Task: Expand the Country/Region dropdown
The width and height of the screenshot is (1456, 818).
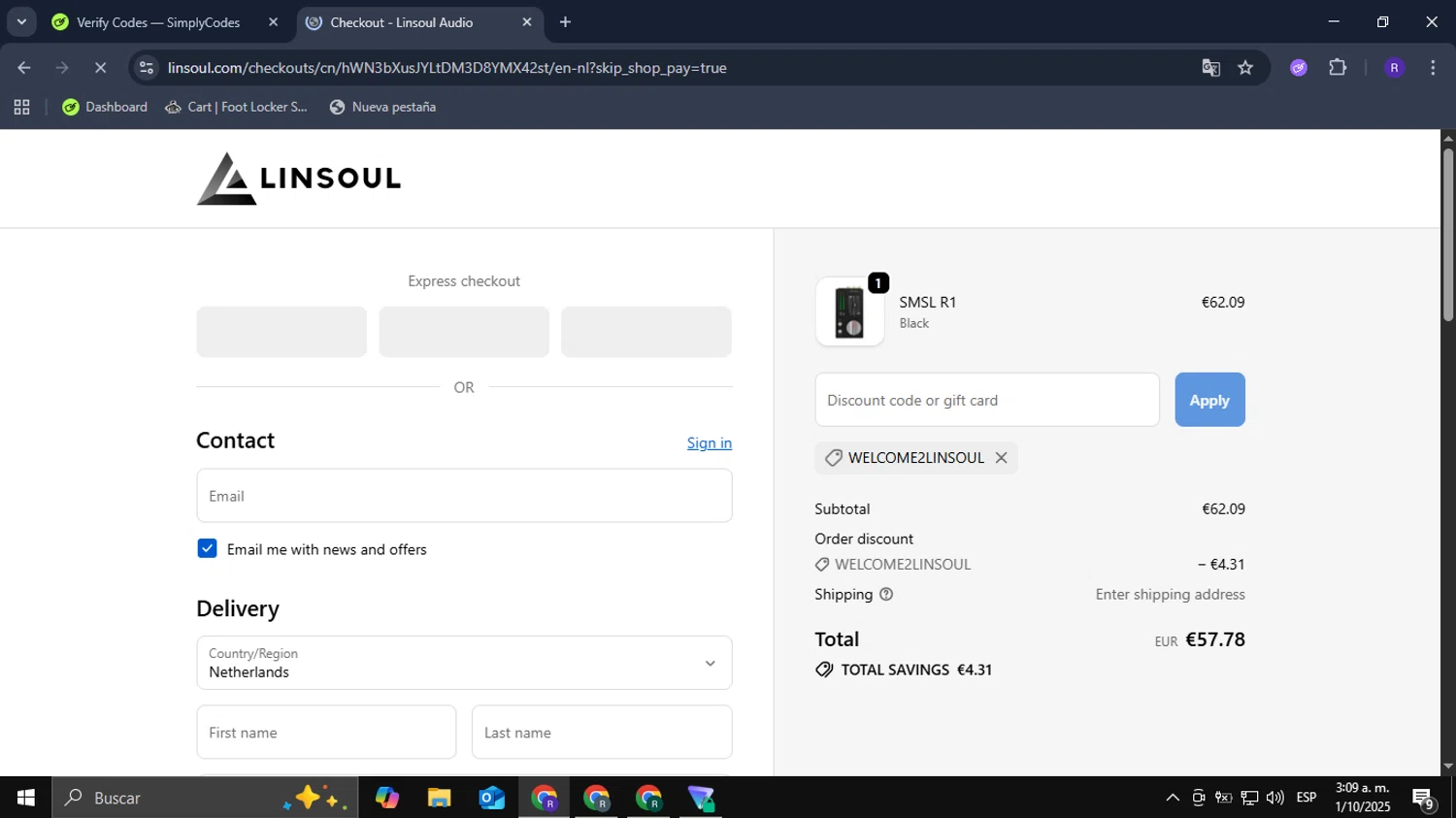Action: (x=464, y=663)
